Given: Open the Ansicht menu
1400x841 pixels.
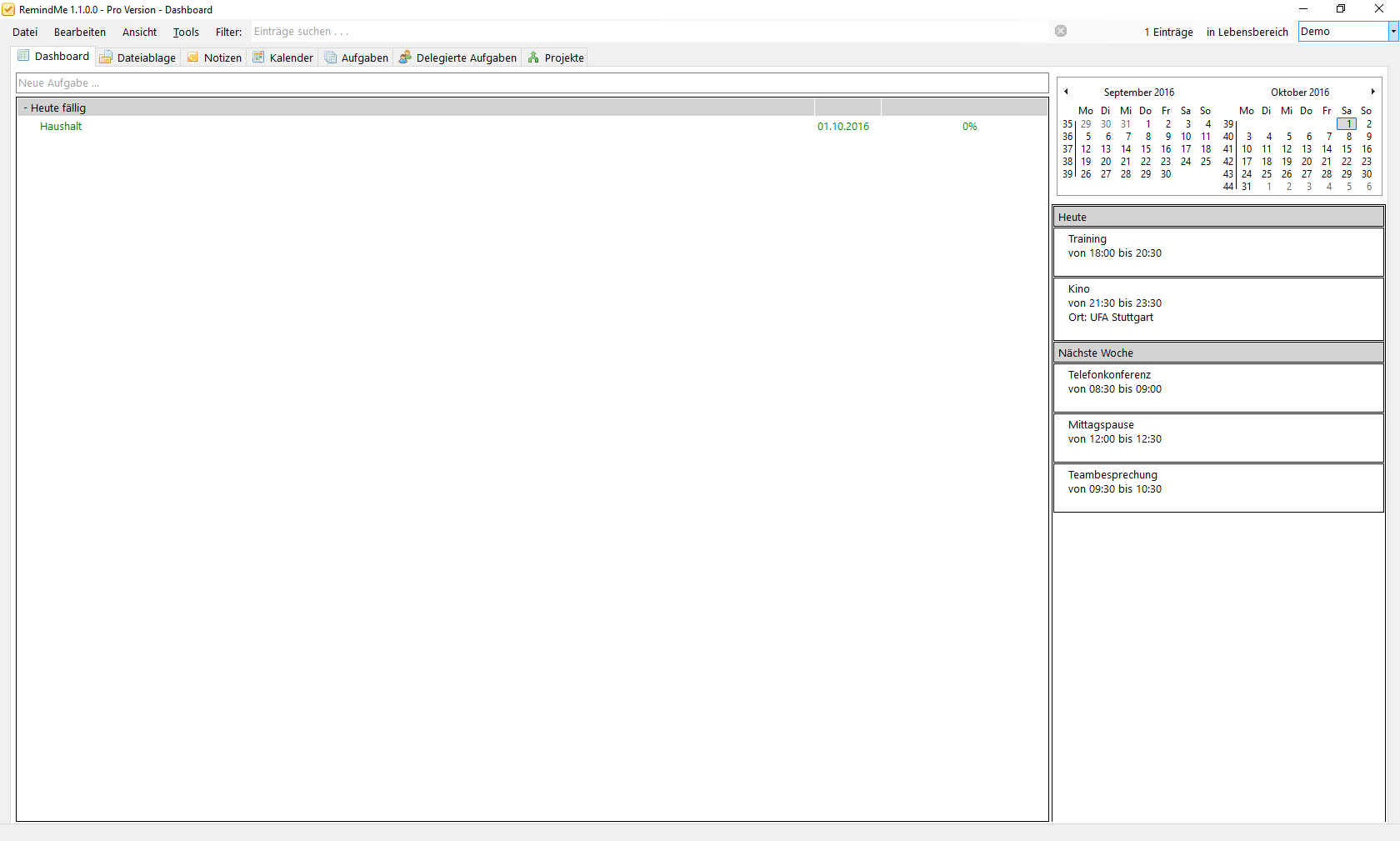Looking at the screenshot, I should pyautogui.click(x=139, y=32).
